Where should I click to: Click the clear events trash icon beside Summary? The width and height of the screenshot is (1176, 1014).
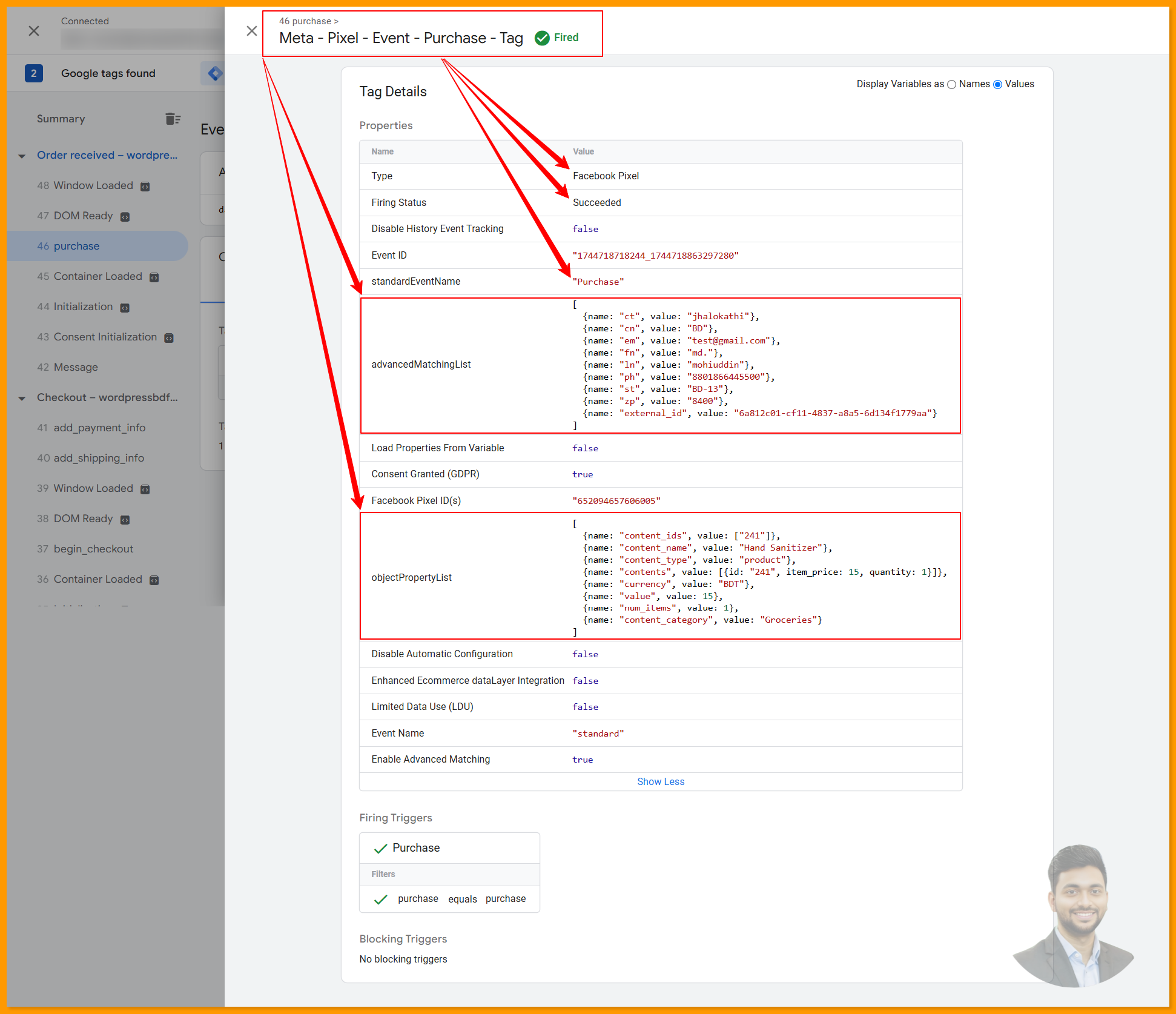point(173,119)
